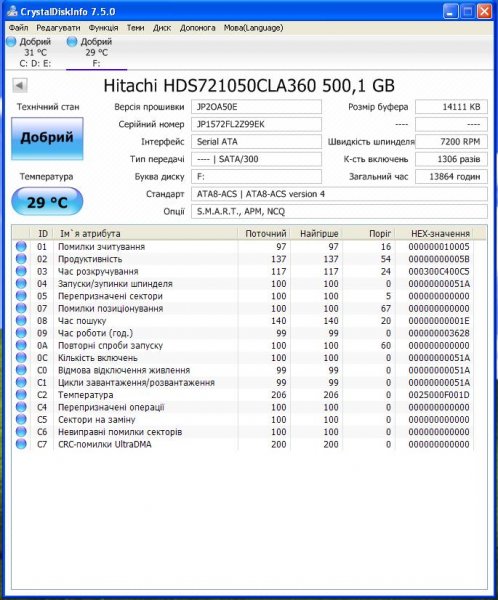498x600 pixels.
Task: Select the F: disk tab
Action: pos(96,52)
